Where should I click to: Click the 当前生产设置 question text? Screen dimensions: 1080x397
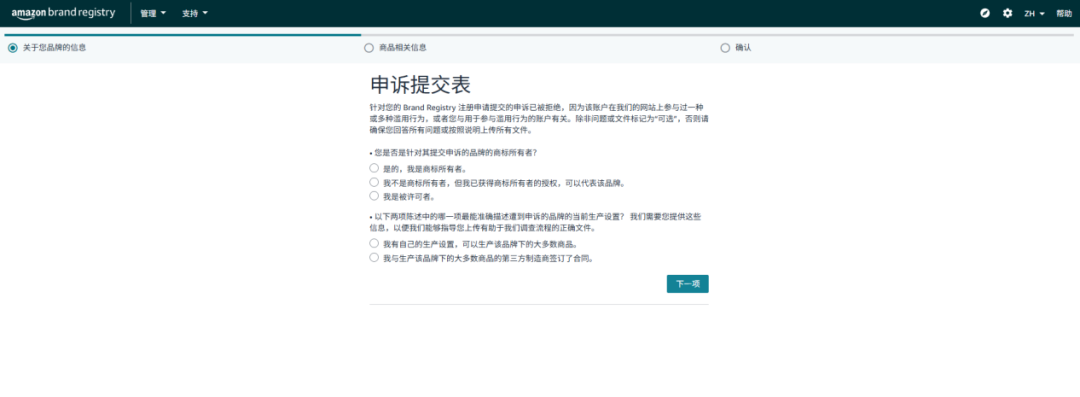[x=535, y=222]
